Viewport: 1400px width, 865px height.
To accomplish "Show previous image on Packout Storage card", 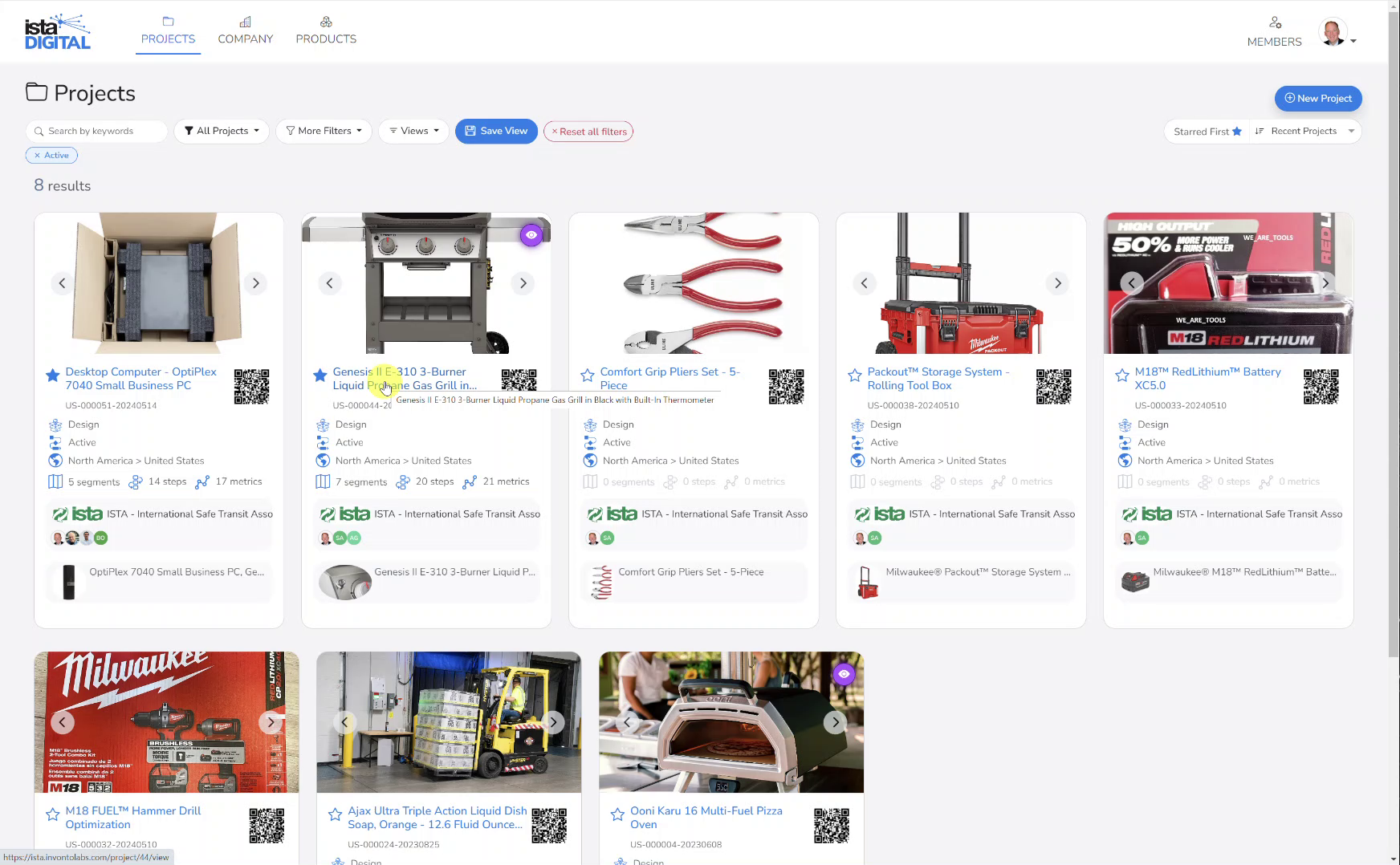I will pos(864,283).
